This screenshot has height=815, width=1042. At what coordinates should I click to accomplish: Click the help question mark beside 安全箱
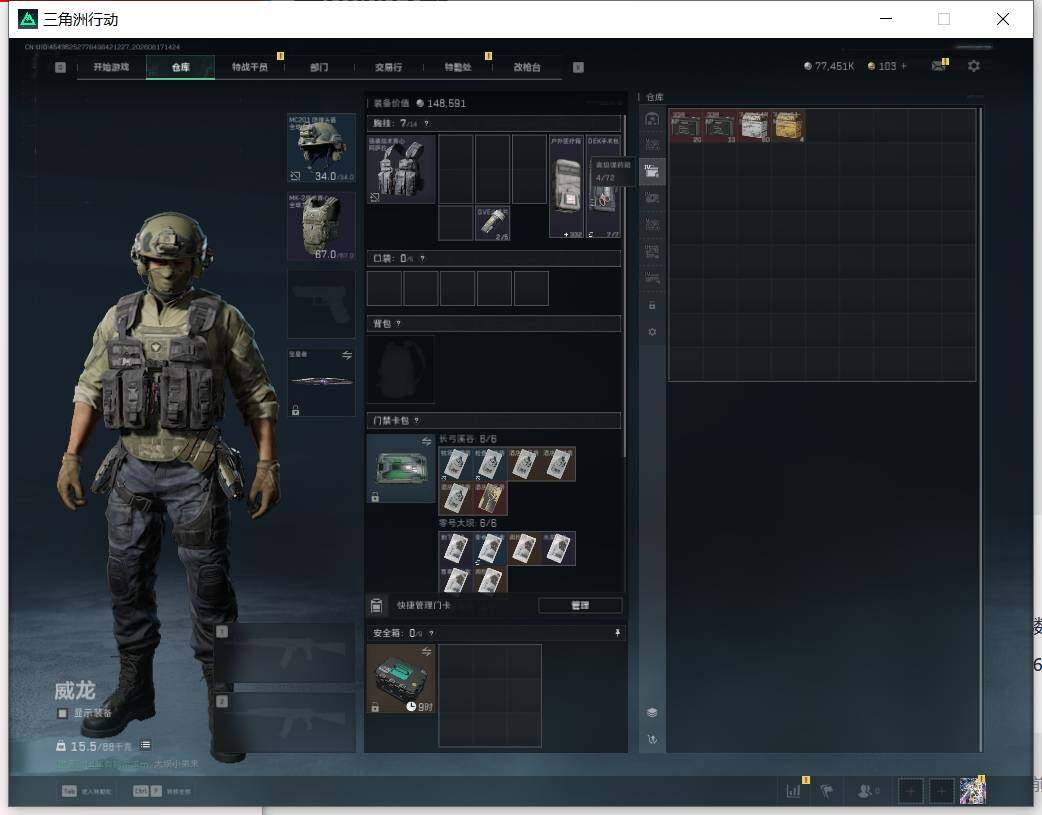[x=431, y=634]
